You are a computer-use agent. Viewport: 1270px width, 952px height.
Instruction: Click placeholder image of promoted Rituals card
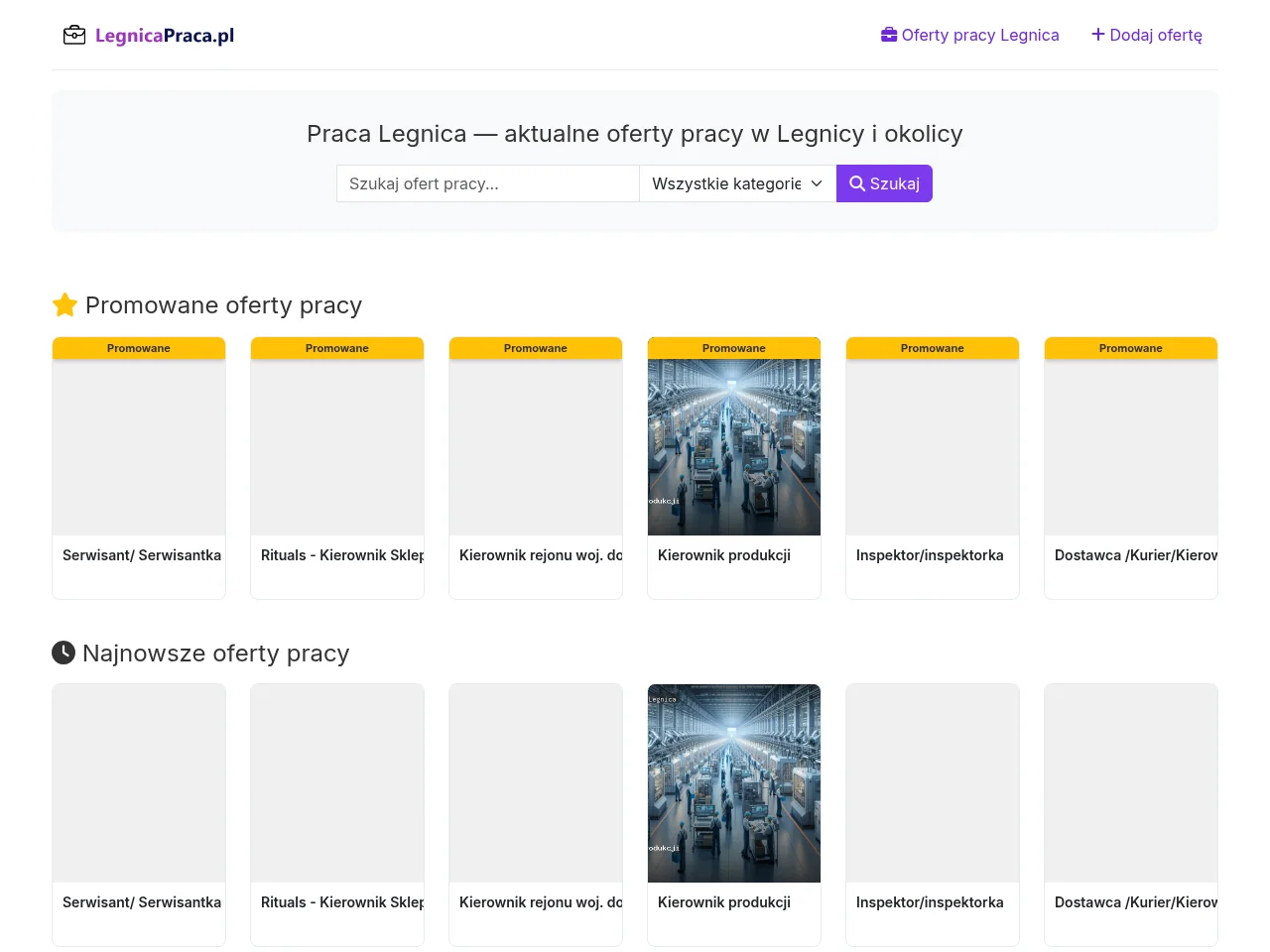pyautogui.click(x=337, y=447)
